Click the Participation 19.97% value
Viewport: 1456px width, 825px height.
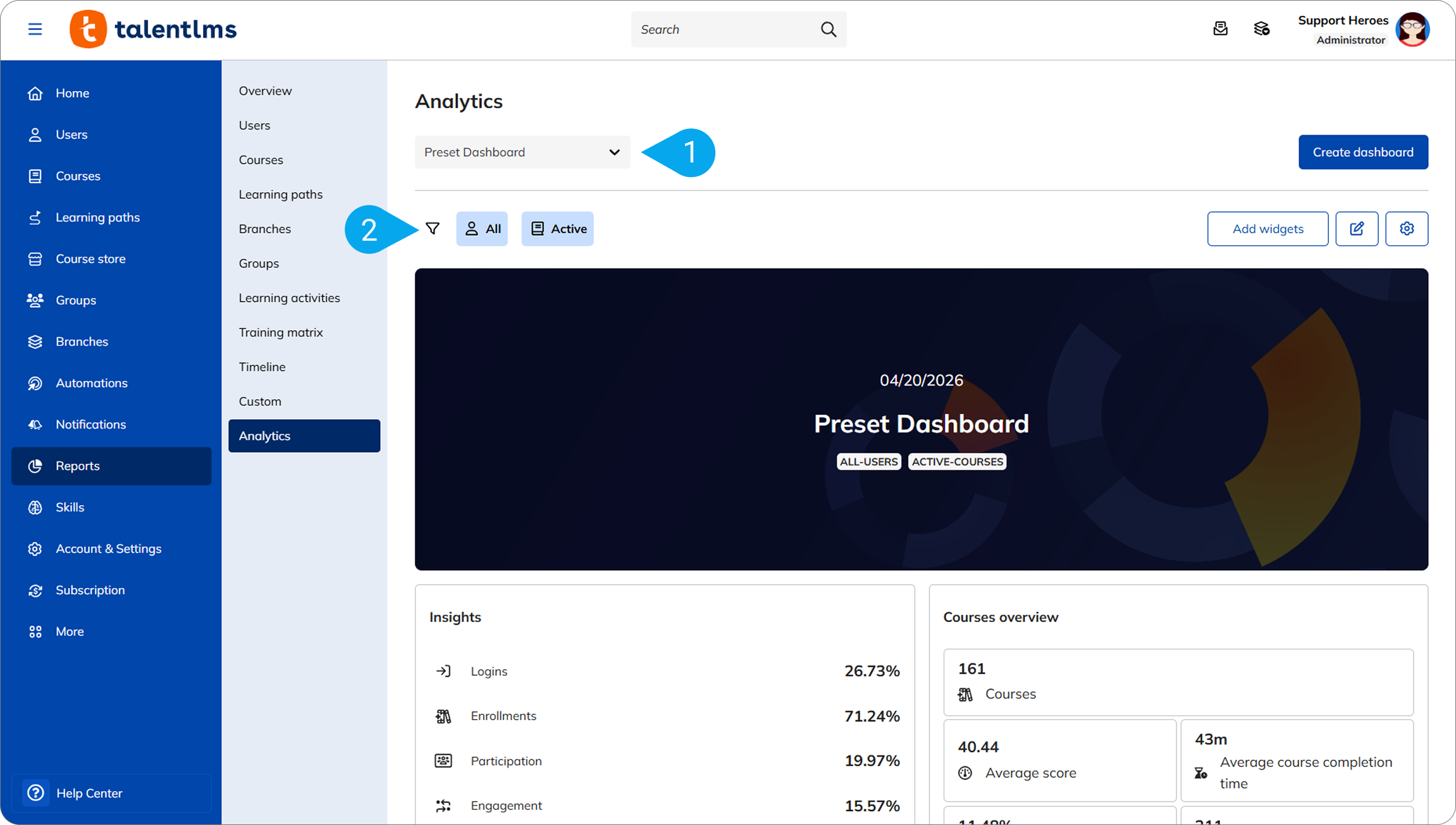pyautogui.click(x=872, y=761)
